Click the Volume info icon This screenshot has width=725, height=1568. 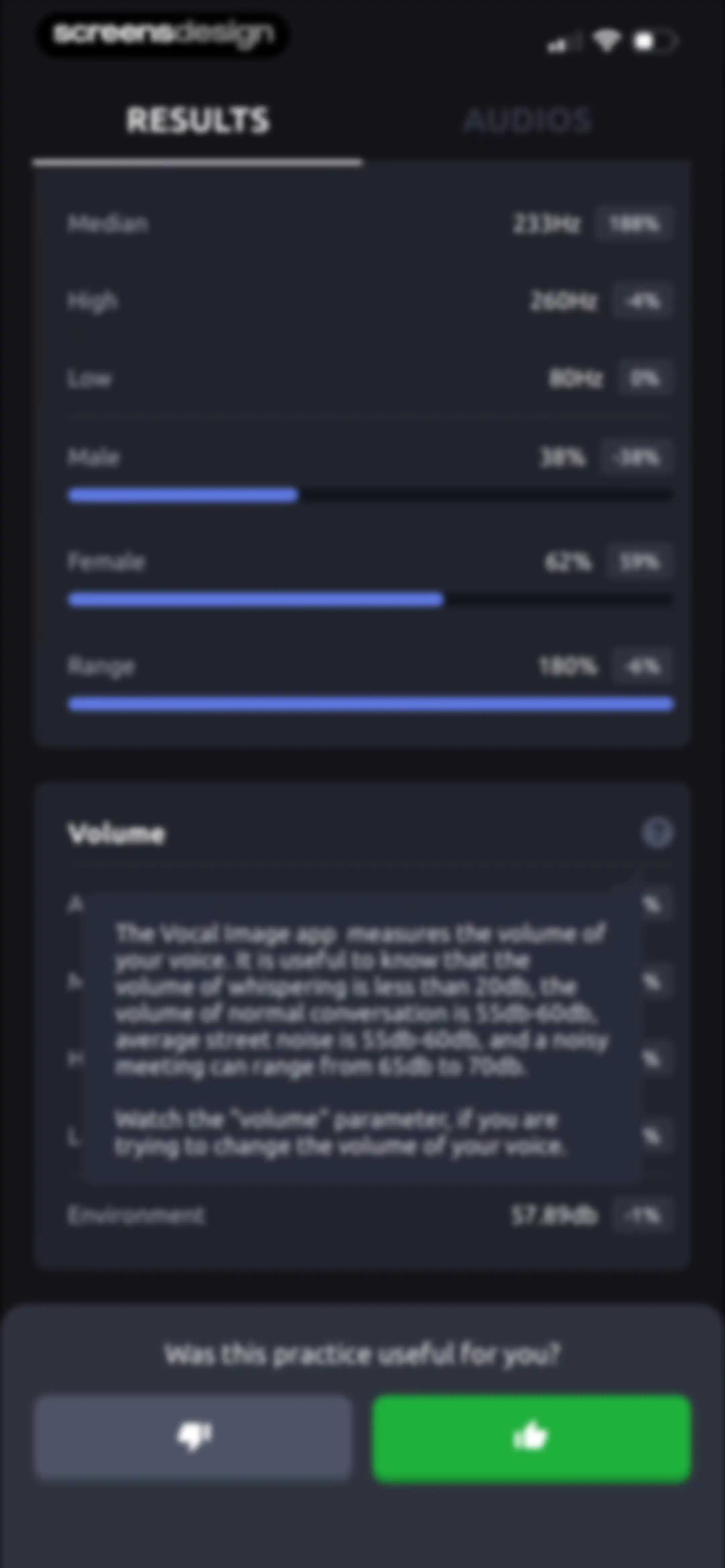coord(657,832)
